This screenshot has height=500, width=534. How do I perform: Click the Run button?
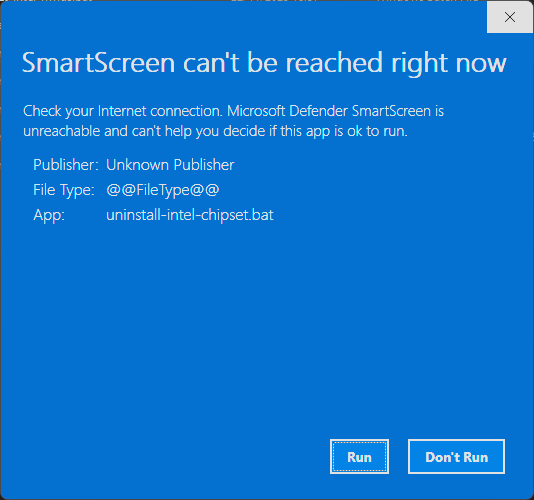359,456
